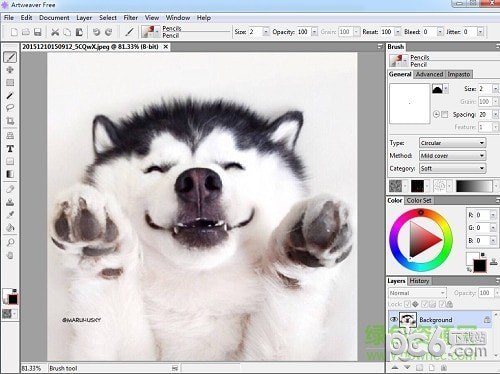Viewport: 500px width, 374px height.
Task: Select the Move tool
Action: (10, 70)
